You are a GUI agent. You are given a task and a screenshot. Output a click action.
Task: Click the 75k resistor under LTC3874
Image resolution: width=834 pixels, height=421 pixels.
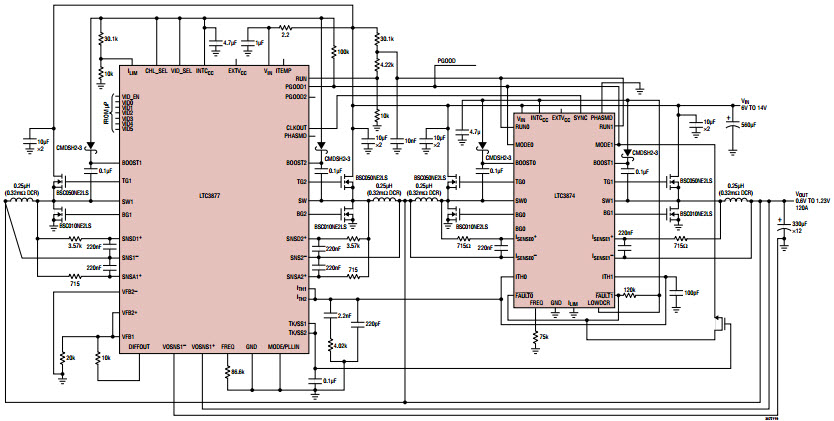pyautogui.click(x=537, y=337)
